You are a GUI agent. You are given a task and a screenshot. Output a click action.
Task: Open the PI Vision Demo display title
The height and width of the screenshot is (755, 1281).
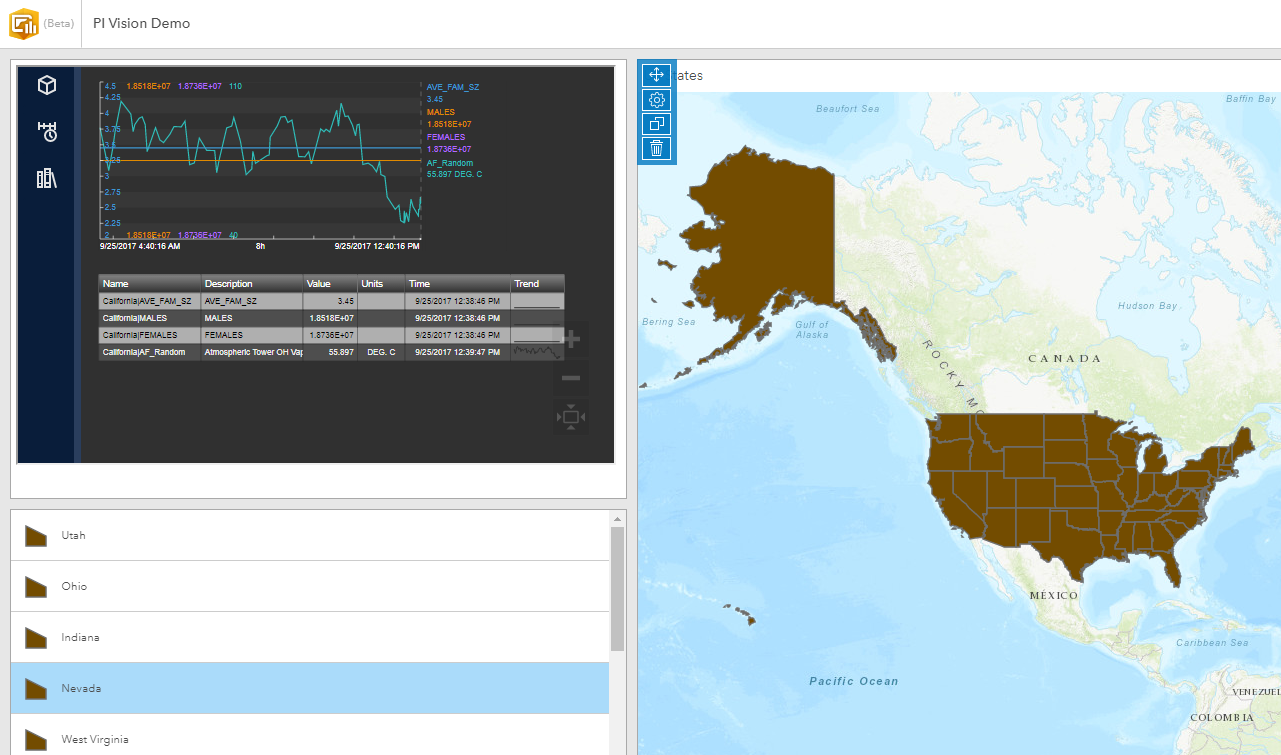141,22
